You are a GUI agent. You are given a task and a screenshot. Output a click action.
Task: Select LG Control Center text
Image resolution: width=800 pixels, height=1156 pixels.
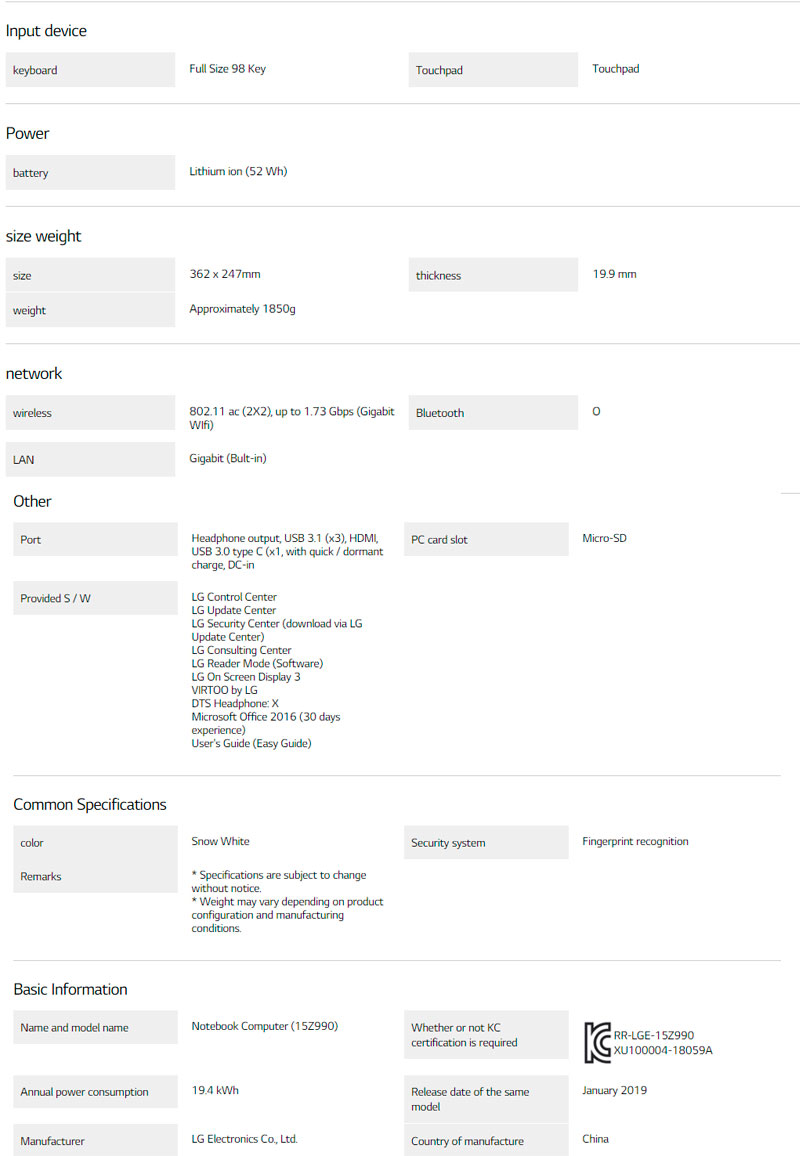point(234,597)
